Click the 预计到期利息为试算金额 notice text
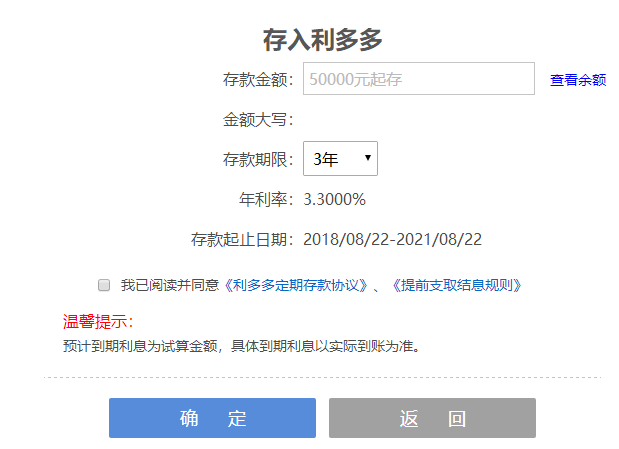 [241, 346]
